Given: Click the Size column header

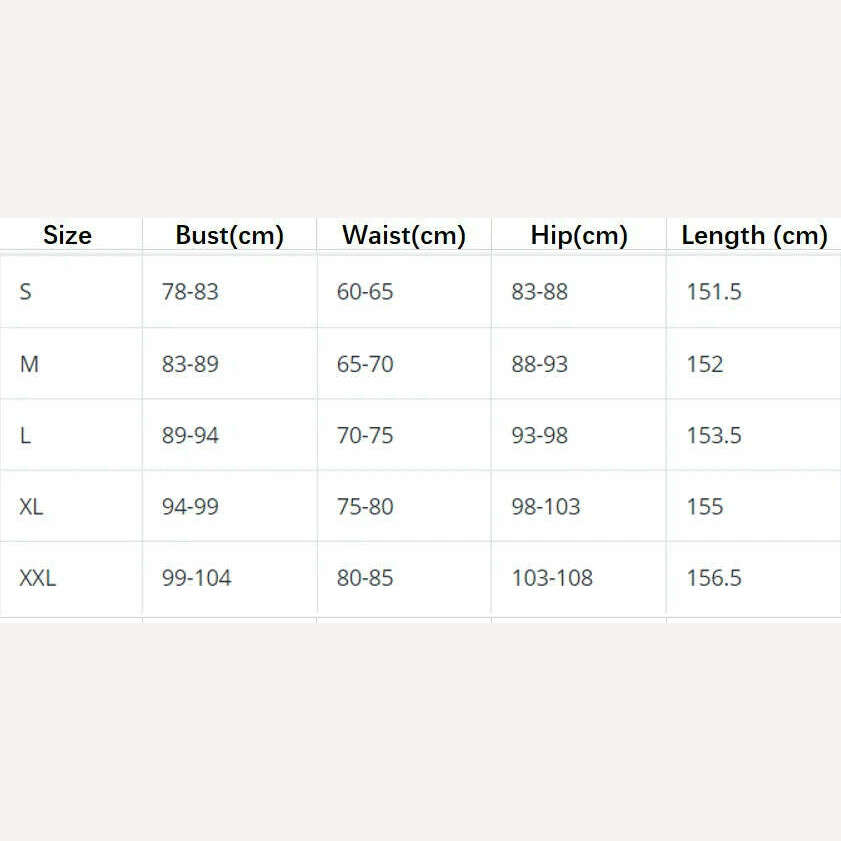Looking at the screenshot, I should (67, 236).
